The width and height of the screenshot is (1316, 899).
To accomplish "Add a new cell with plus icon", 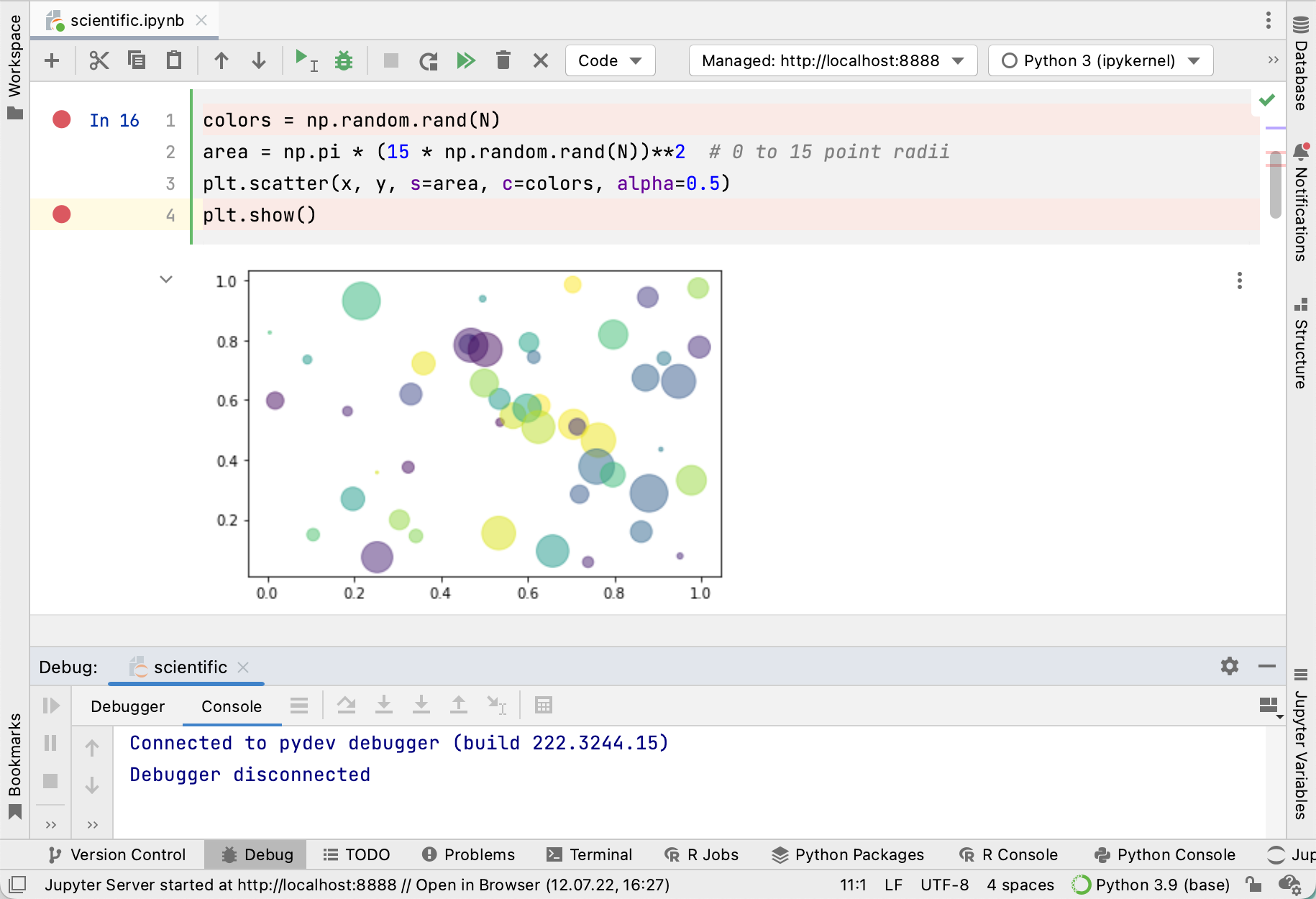I will [52, 61].
